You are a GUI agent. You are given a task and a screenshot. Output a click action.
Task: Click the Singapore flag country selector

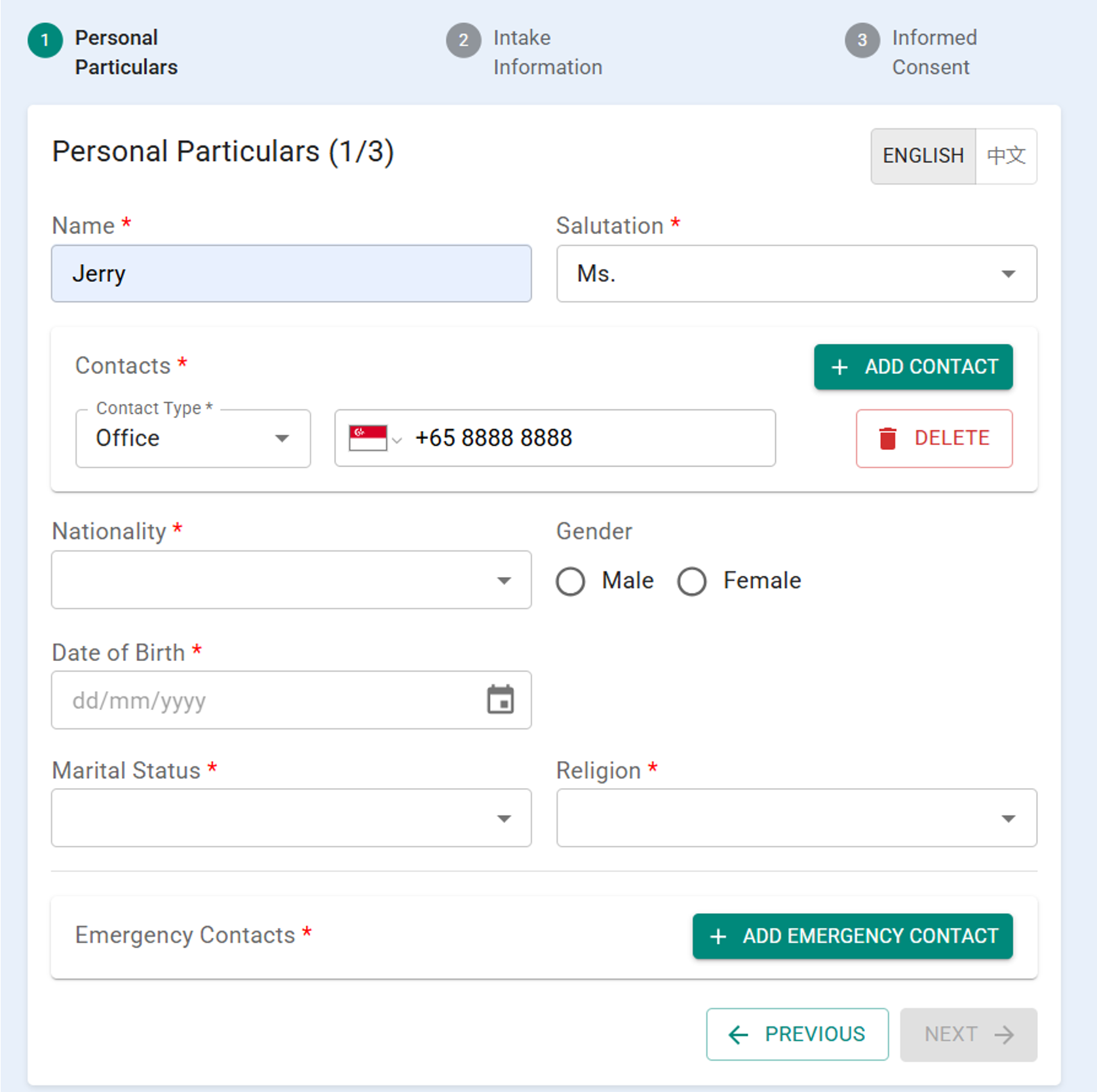tap(374, 438)
